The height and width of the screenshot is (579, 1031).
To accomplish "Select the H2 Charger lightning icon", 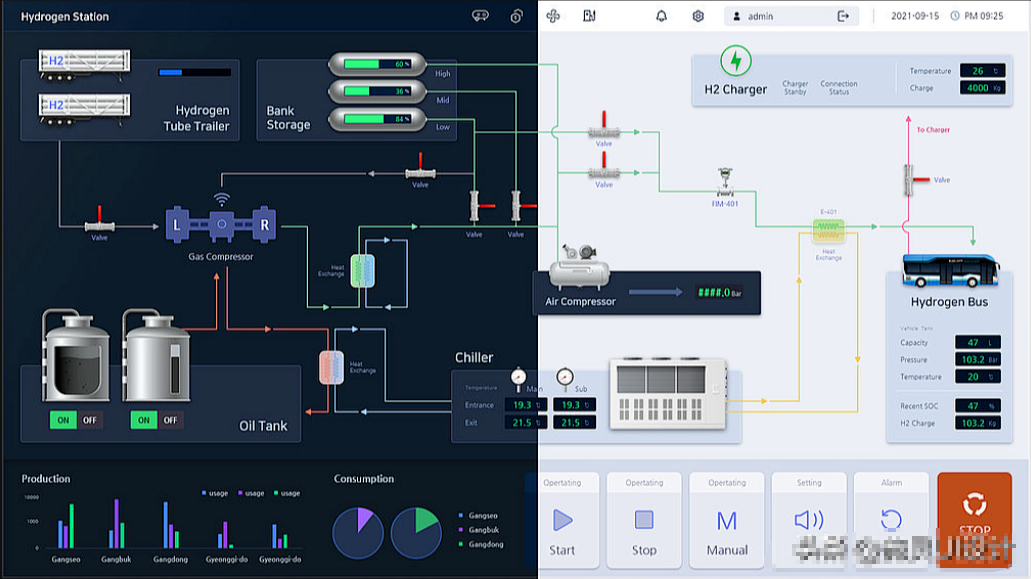I will 736,61.
